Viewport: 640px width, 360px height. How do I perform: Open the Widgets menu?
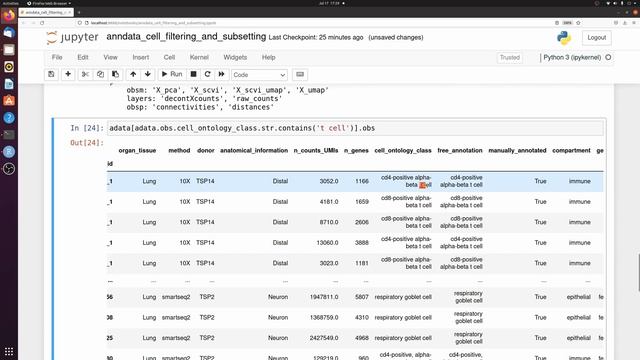click(235, 58)
